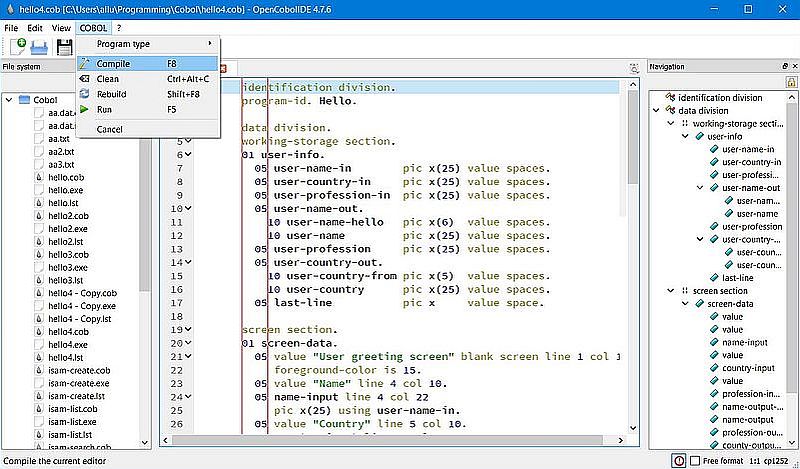Float the Navigation panel with dock icon
The height and width of the screenshot is (469, 800).
(785, 66)
